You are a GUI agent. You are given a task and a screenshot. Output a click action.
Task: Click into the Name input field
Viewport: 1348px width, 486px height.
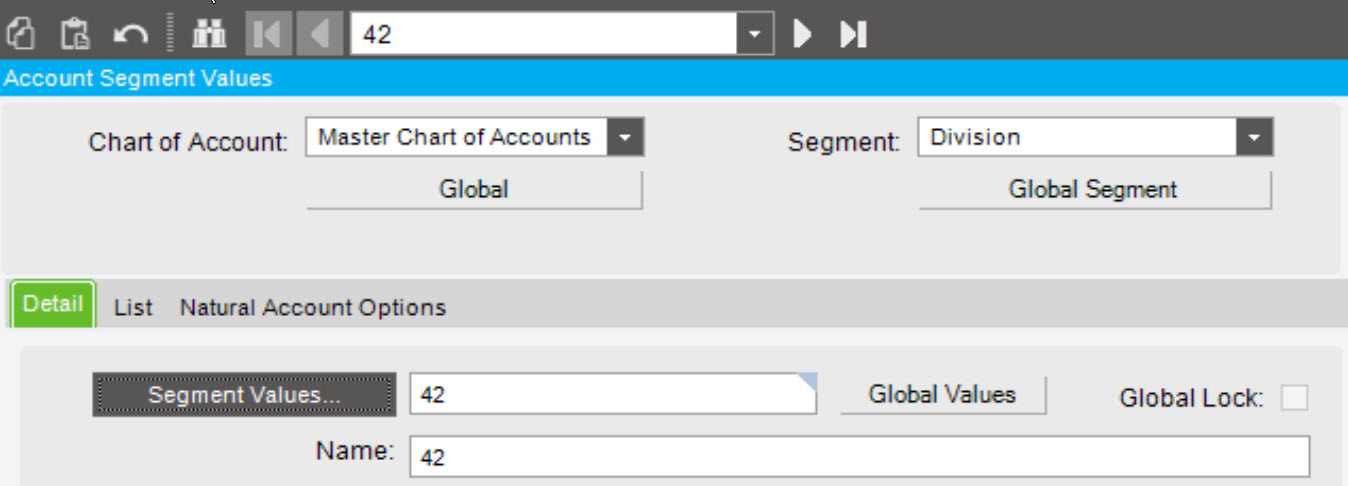pos(859,457)
